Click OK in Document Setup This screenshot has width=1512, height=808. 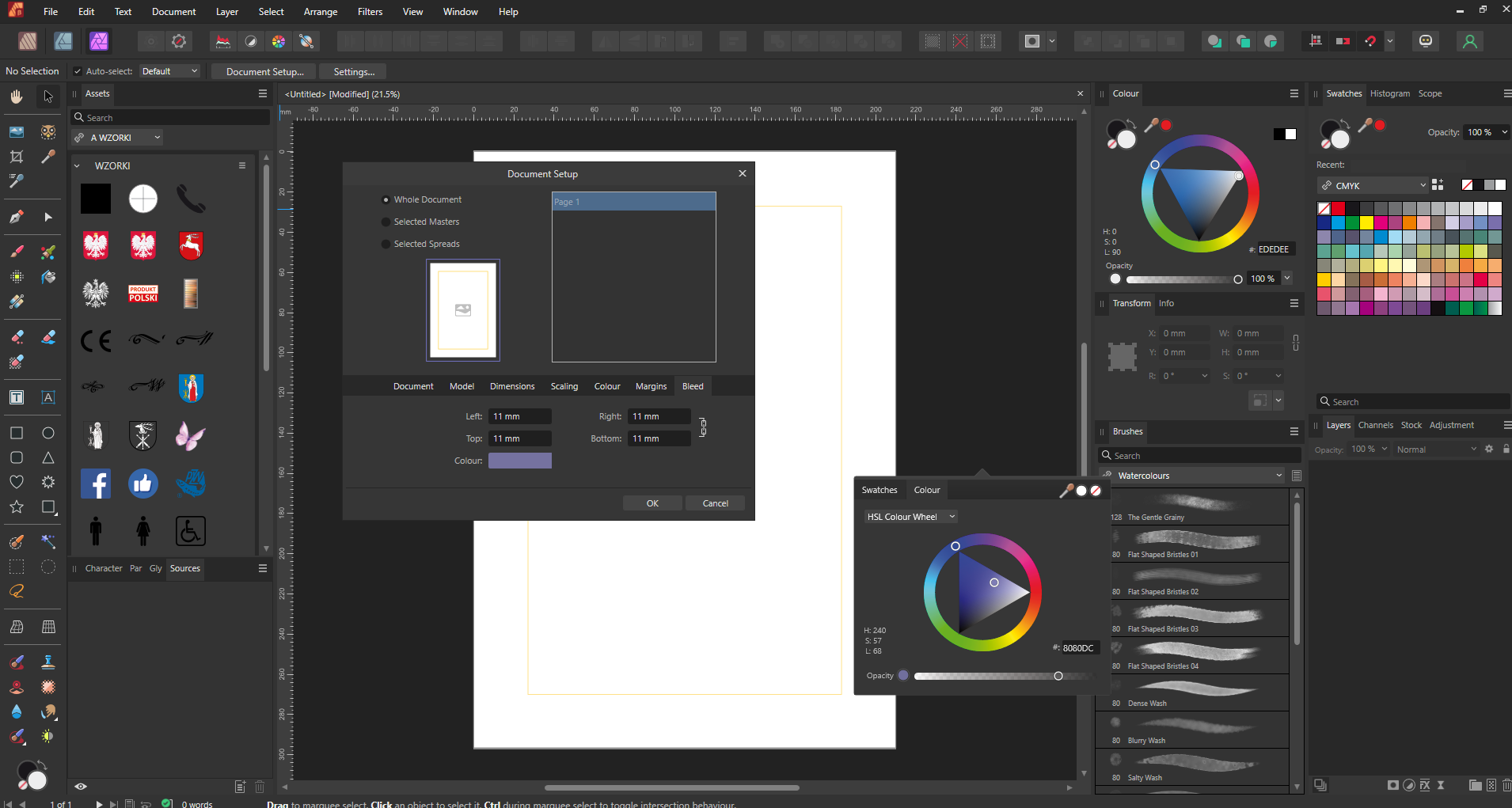(652, 503)
